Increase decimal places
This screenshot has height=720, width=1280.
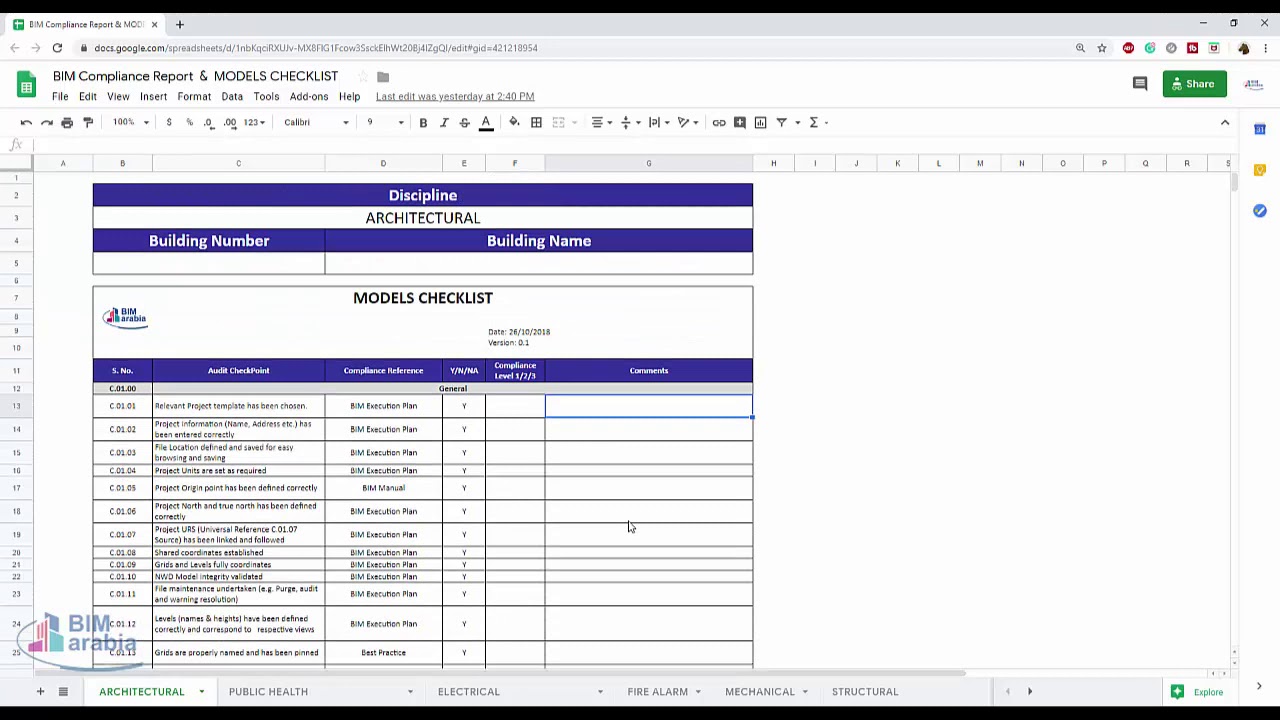(230, 122)
